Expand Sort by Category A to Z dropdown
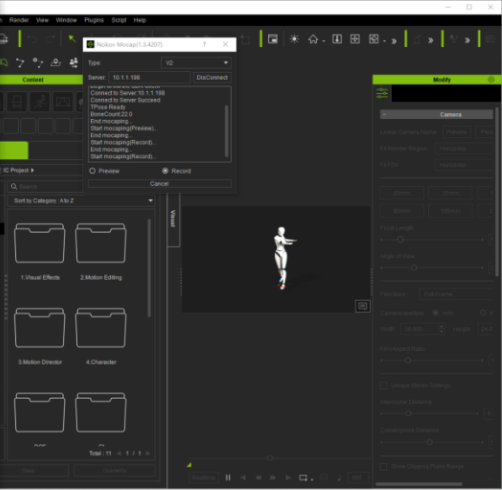The height and width of the screenshot is (490, 502). 81,201
